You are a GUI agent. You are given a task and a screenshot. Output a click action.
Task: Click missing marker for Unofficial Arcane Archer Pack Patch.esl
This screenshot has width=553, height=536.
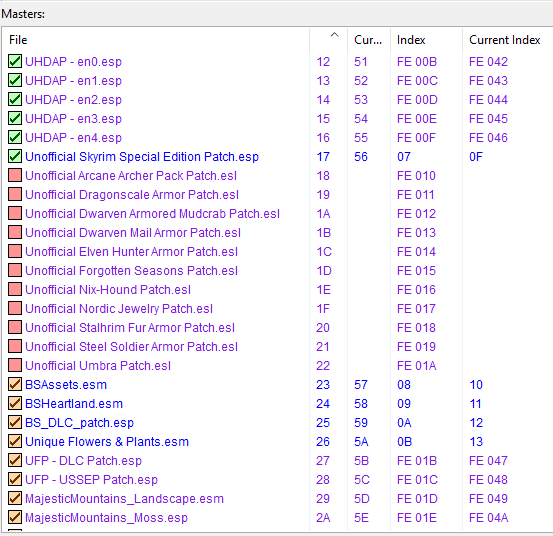click(15, 175)
